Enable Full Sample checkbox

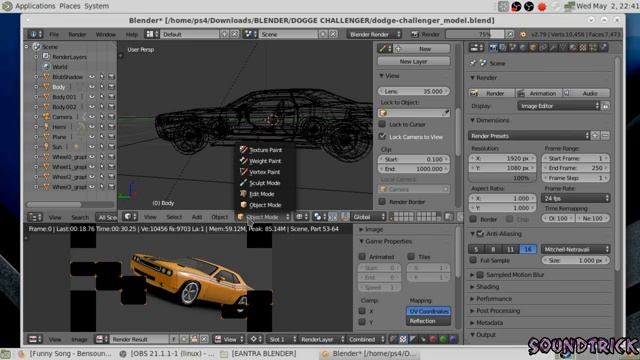coord(473,260)
